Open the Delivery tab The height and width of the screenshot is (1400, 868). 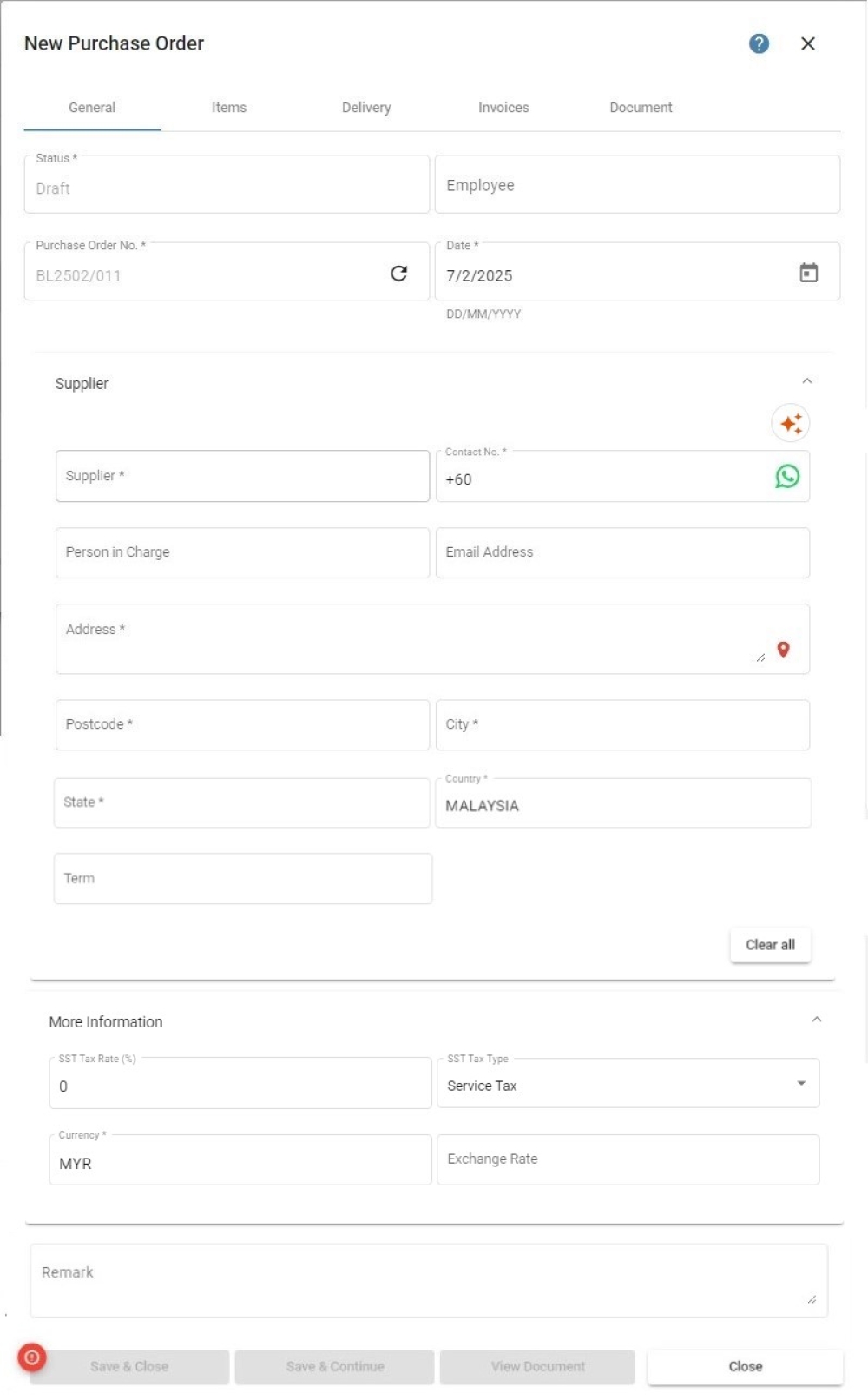366,108
